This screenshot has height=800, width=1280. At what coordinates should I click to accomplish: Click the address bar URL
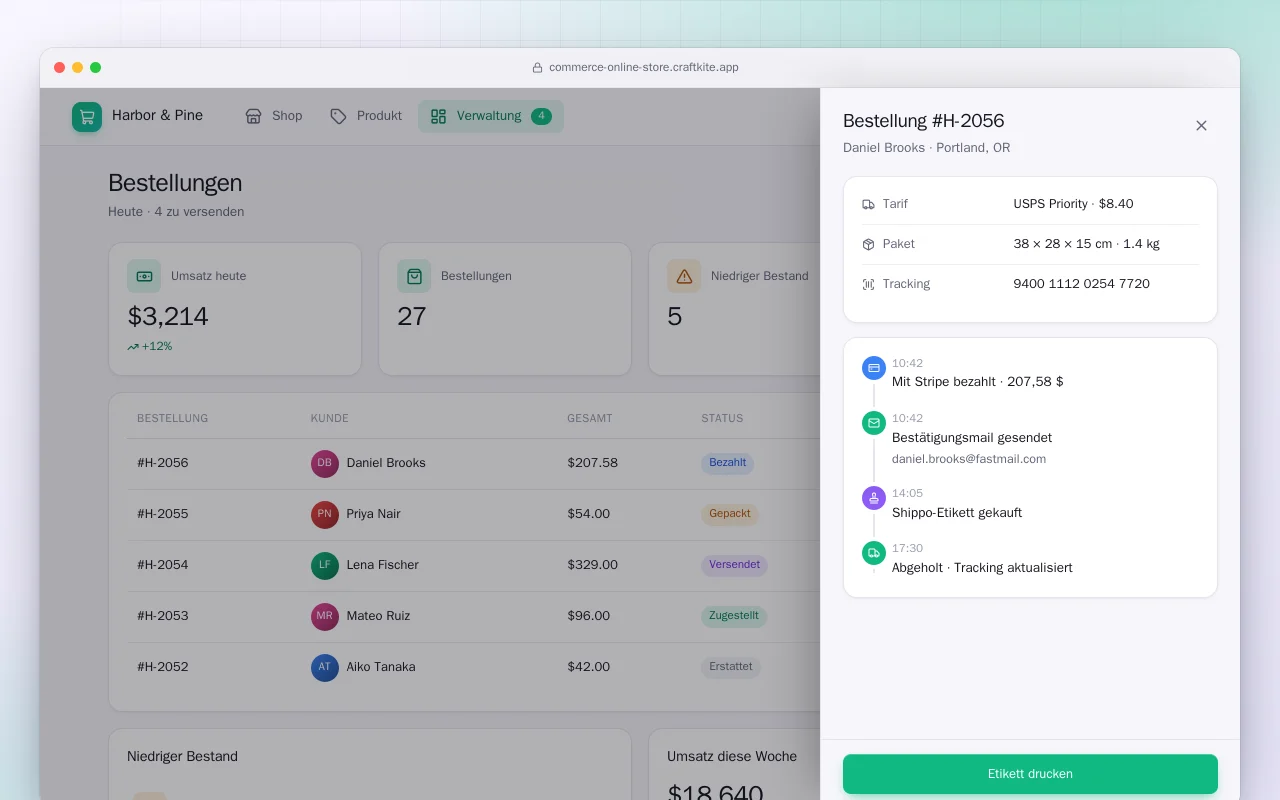point(644,68)
